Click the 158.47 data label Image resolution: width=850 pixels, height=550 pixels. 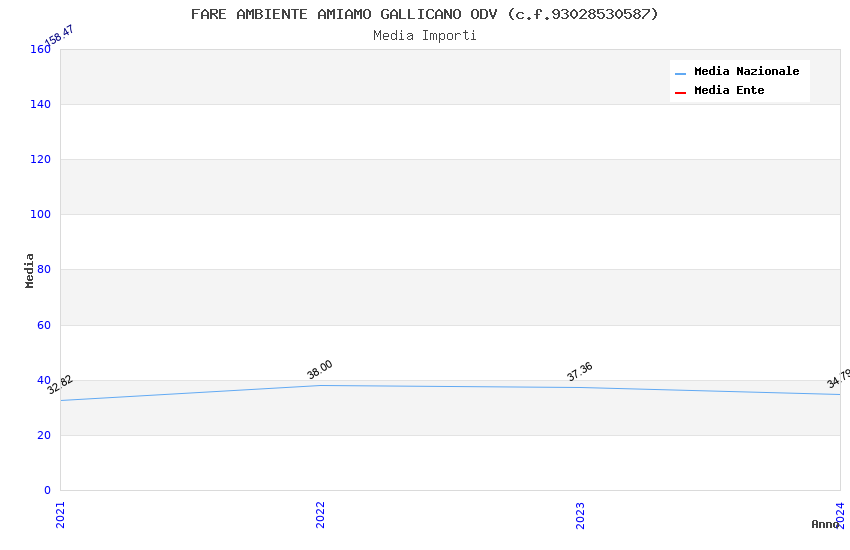tap(59, 36)
